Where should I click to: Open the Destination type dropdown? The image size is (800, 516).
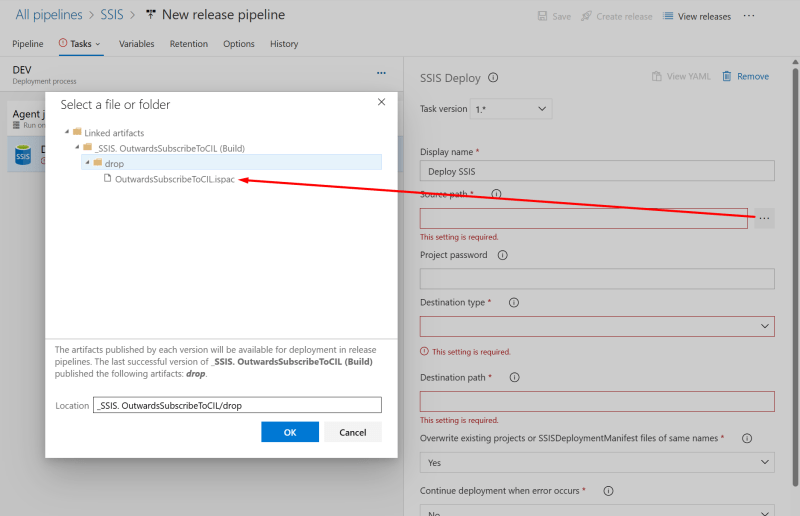click(597, 327)
